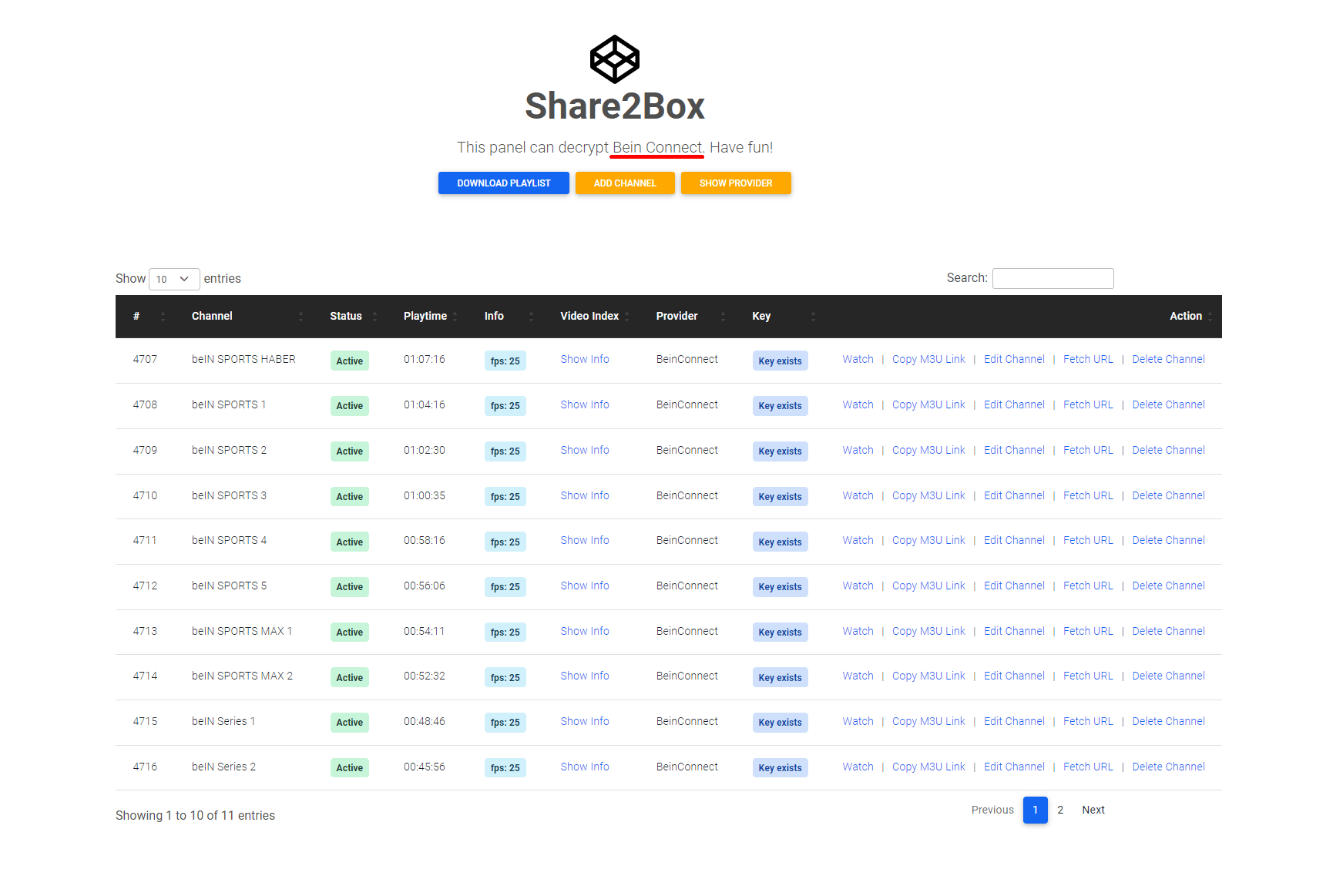
Task: Fetch URL for beIN SPORTS MAX 2
Action: 1088,676
